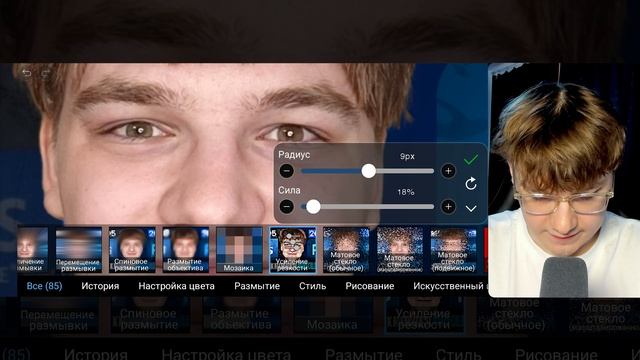
Task: Click the webcam overlay video
Action: pyautogui.click(x=564, y=180)
